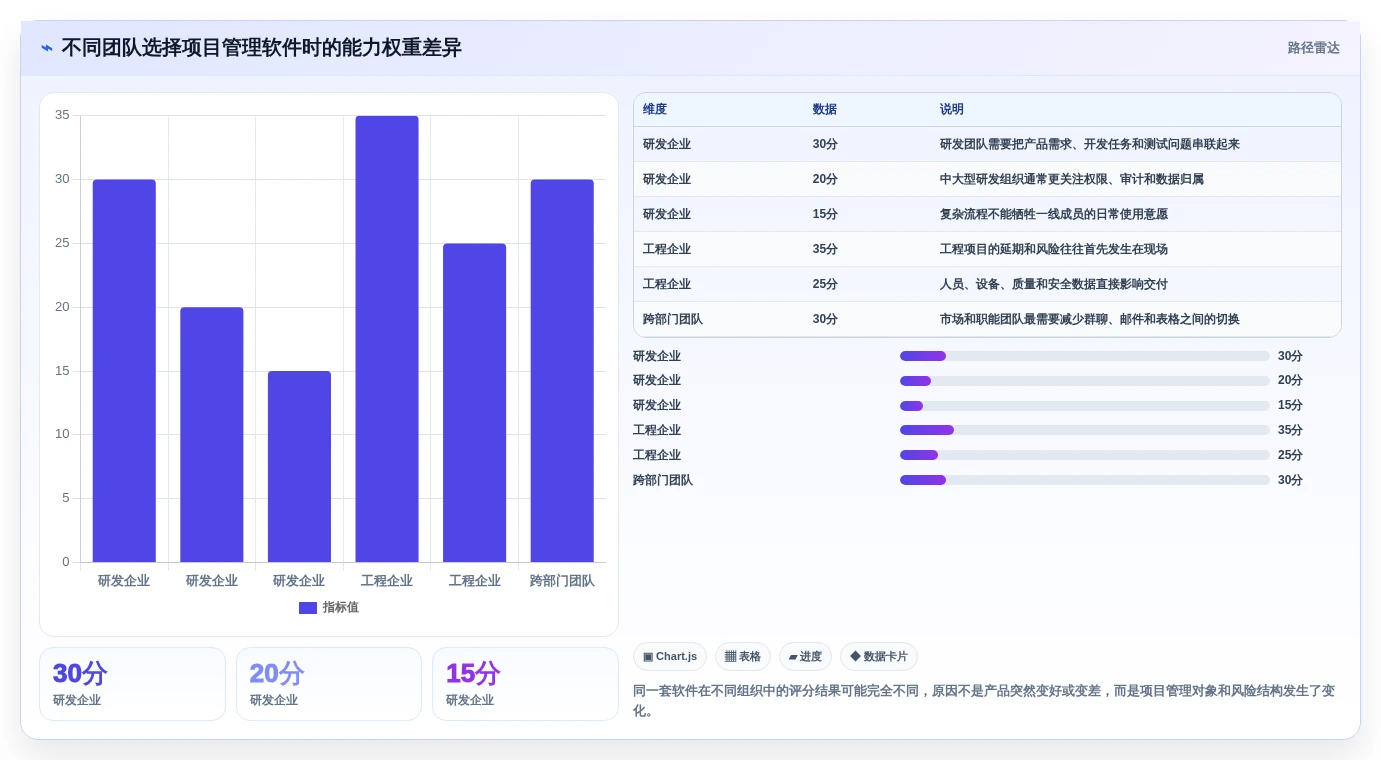
Task: Select the row 复杂流程不能牺牲一线成员的日常使用意愿
Action: (987, 214)
